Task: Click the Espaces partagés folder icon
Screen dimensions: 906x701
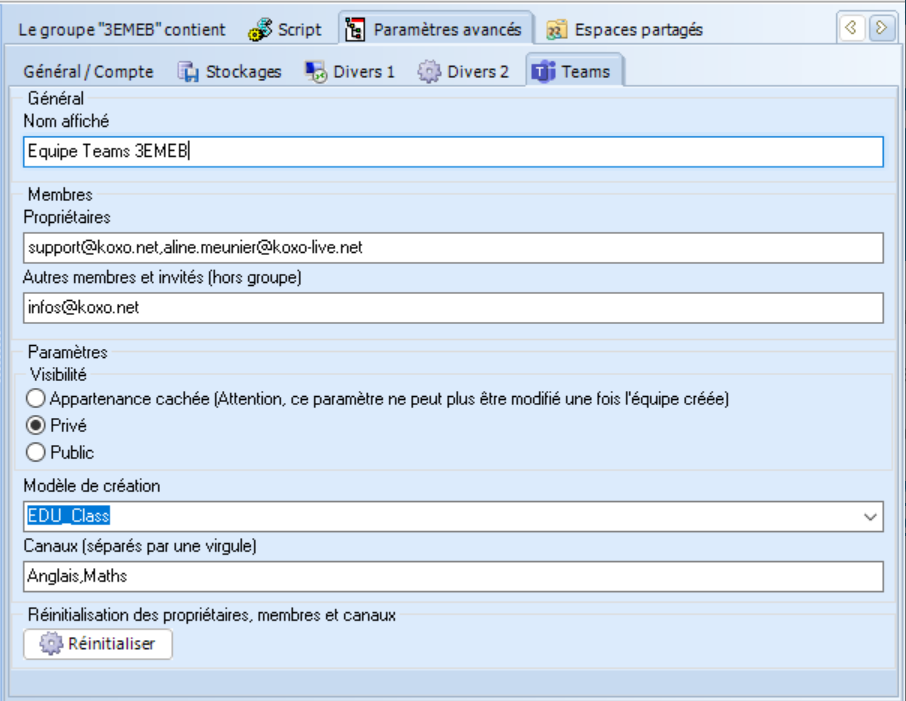Action: coord(556,30)
